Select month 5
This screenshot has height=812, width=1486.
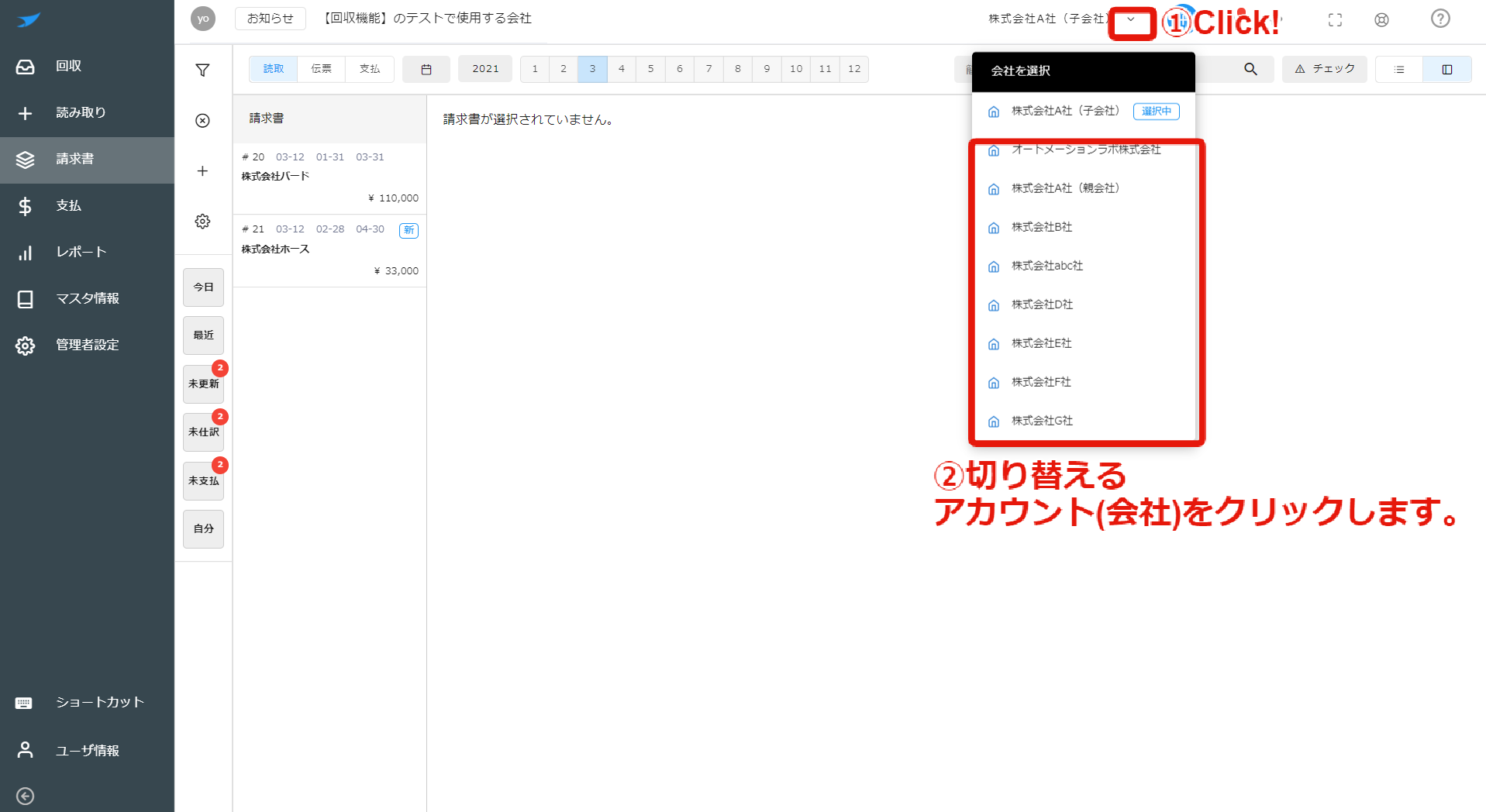[651, 69]
